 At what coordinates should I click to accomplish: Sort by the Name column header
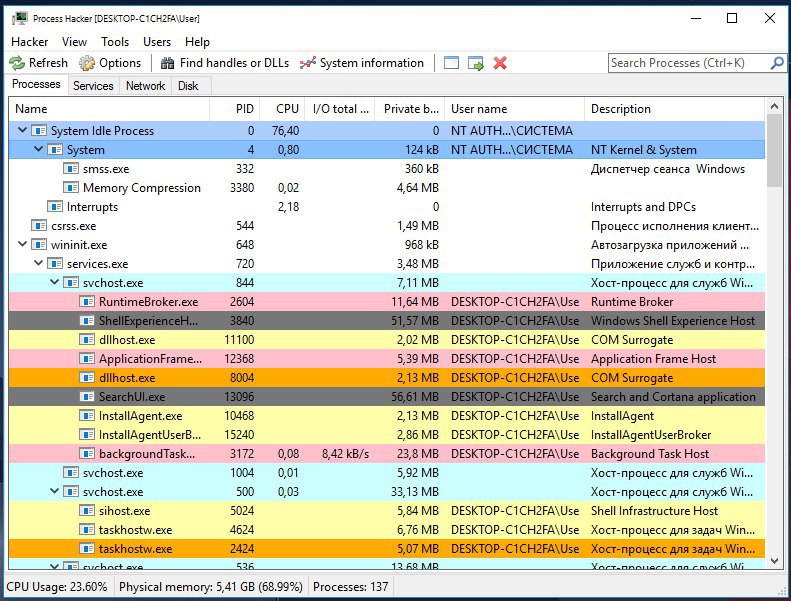(x=109, y=109)
